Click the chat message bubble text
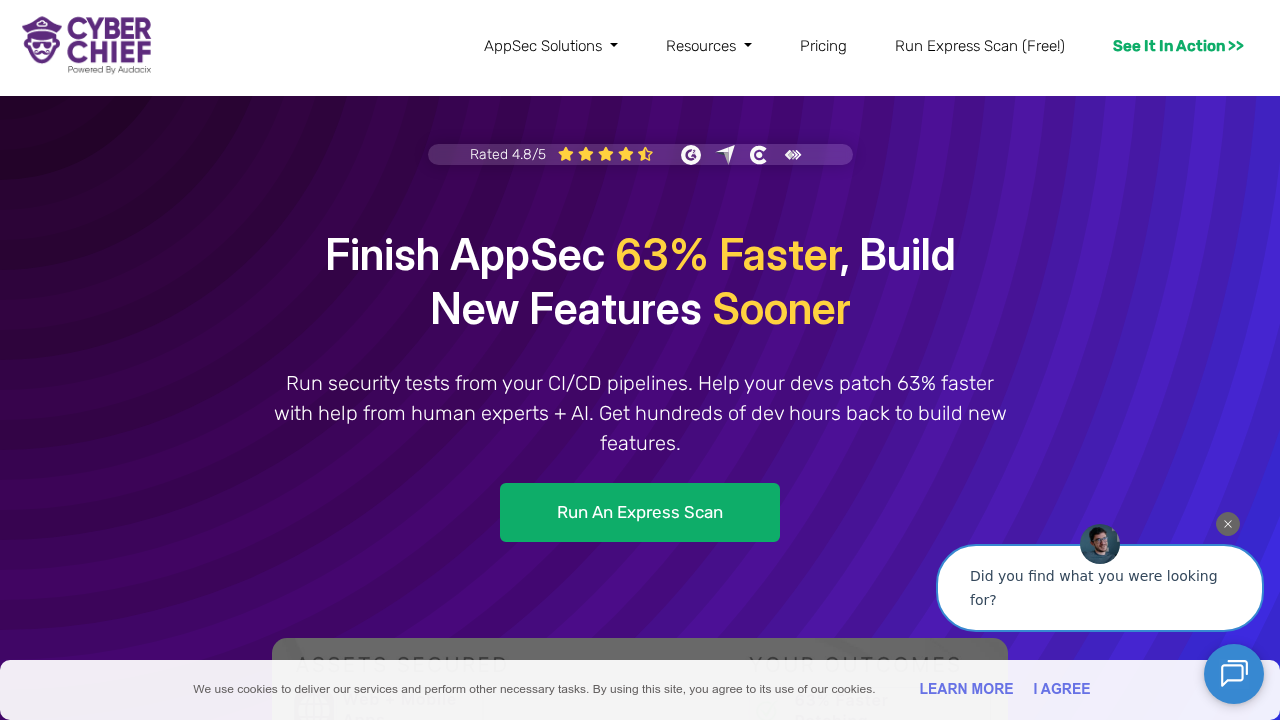Screen dimensions: 1280x720 1094,588
